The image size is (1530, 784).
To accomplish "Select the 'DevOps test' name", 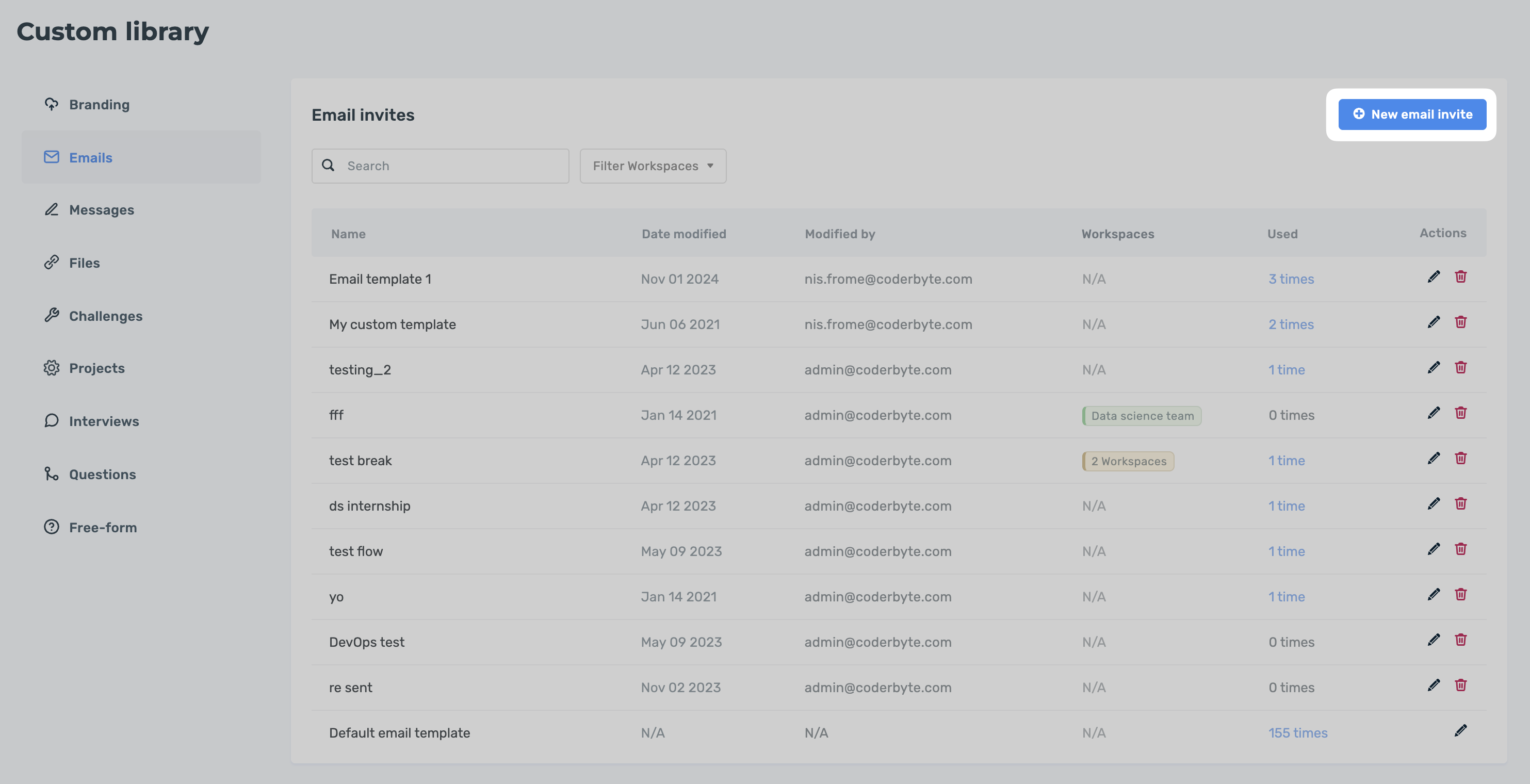I will [366, 642].
